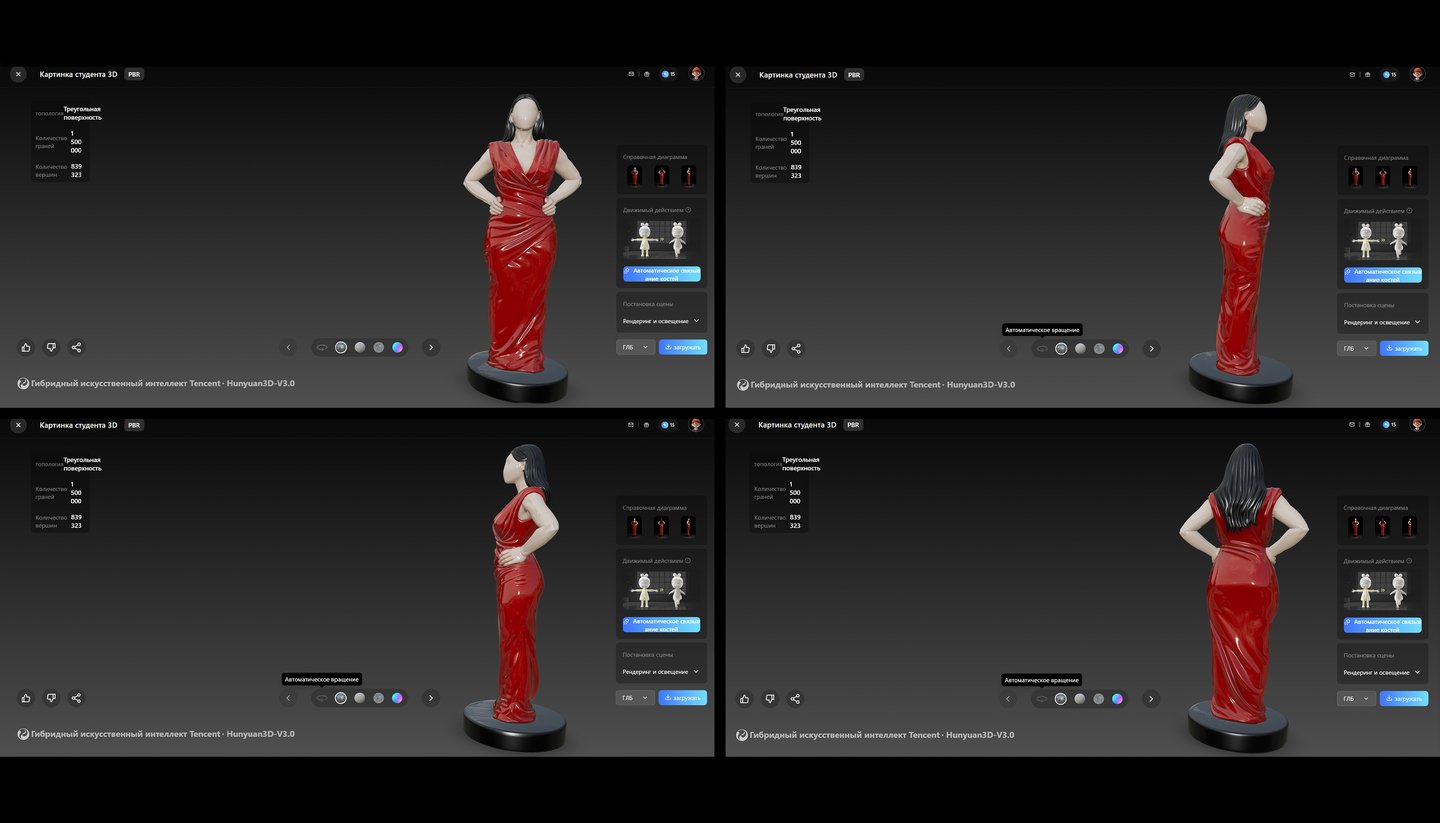The image size is (1440, 823).
Task: Click the next arrow in the bottom-right panel
Action: [1151, 699]
